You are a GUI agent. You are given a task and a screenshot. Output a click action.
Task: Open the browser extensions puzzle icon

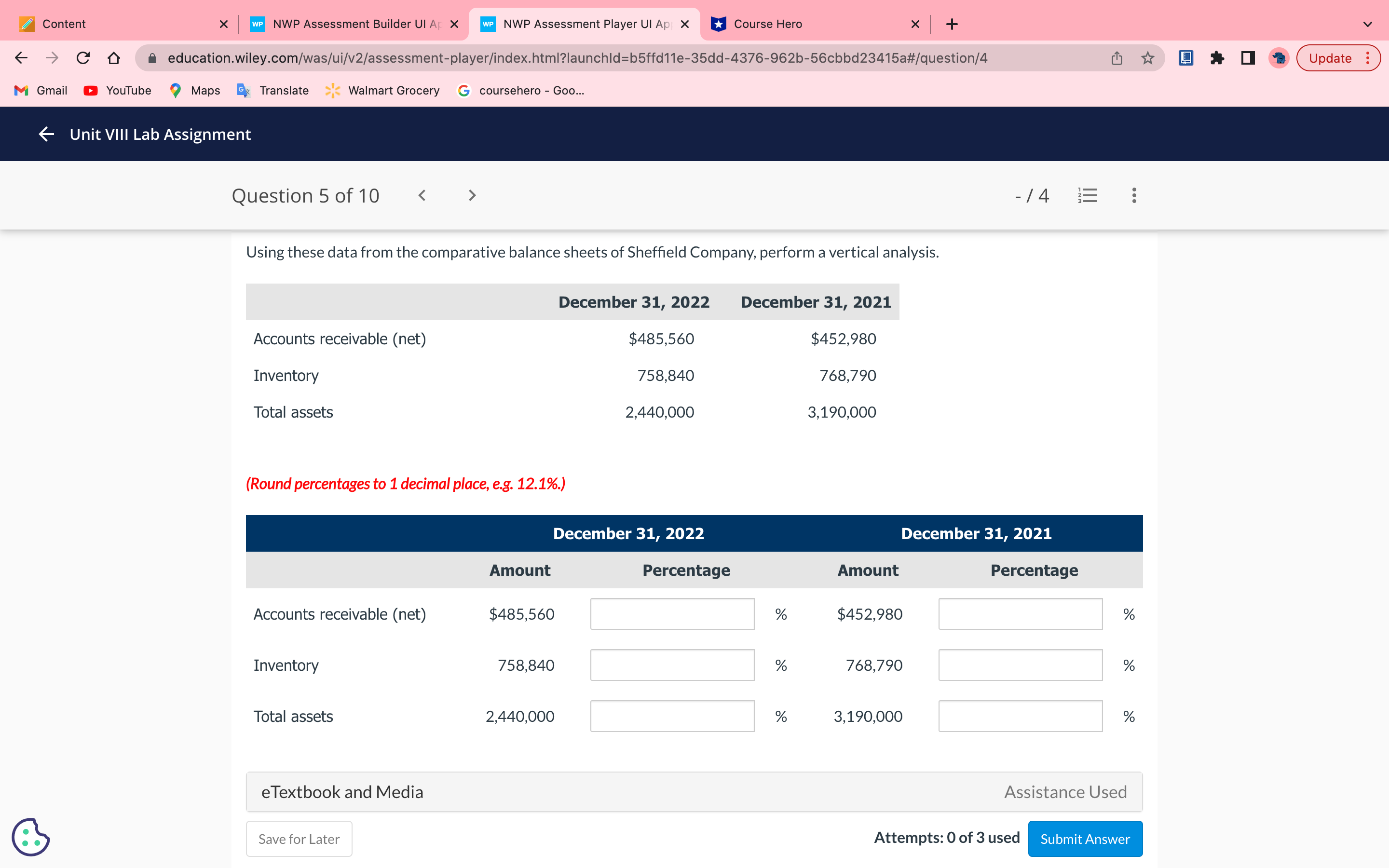pos(1218,57)
